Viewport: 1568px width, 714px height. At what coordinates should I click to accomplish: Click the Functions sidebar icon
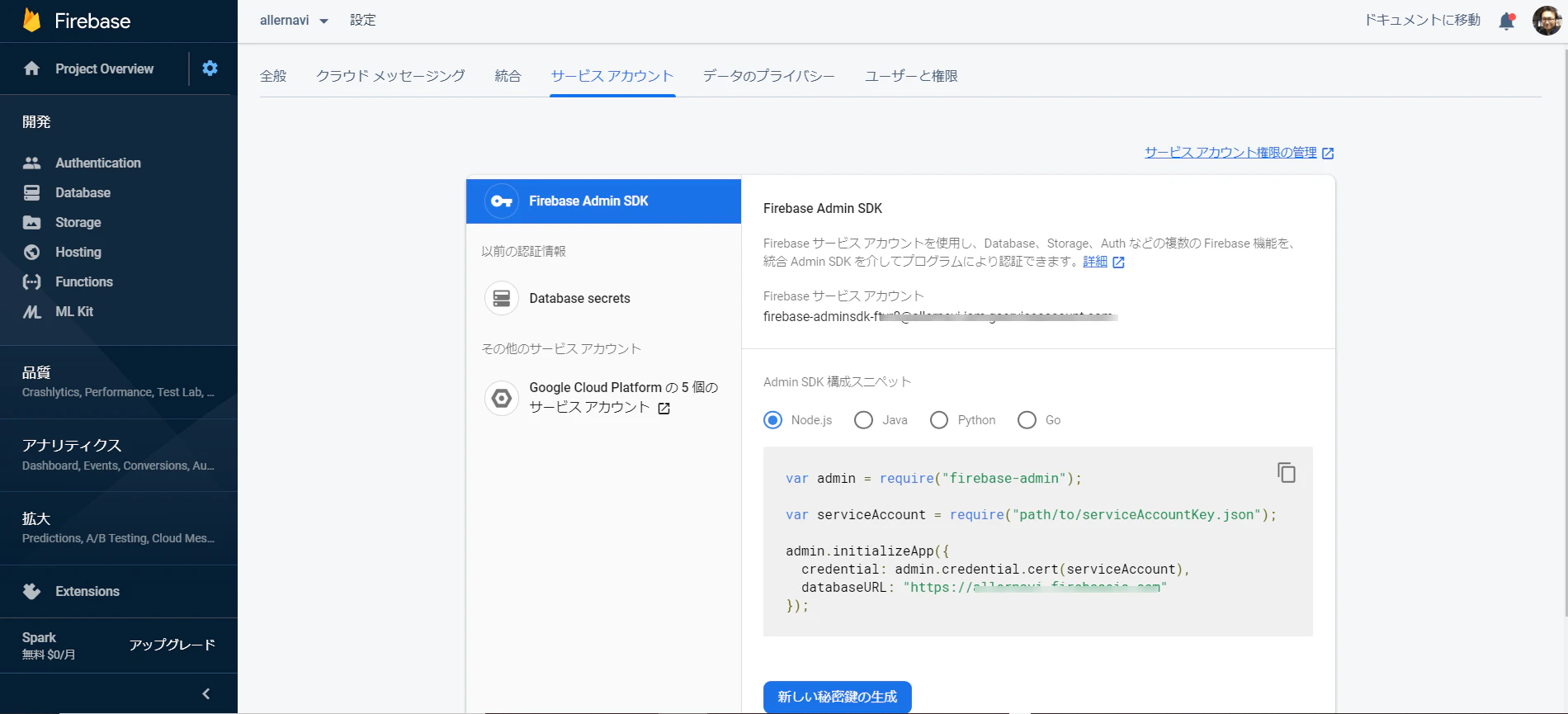tap(32, 281)
